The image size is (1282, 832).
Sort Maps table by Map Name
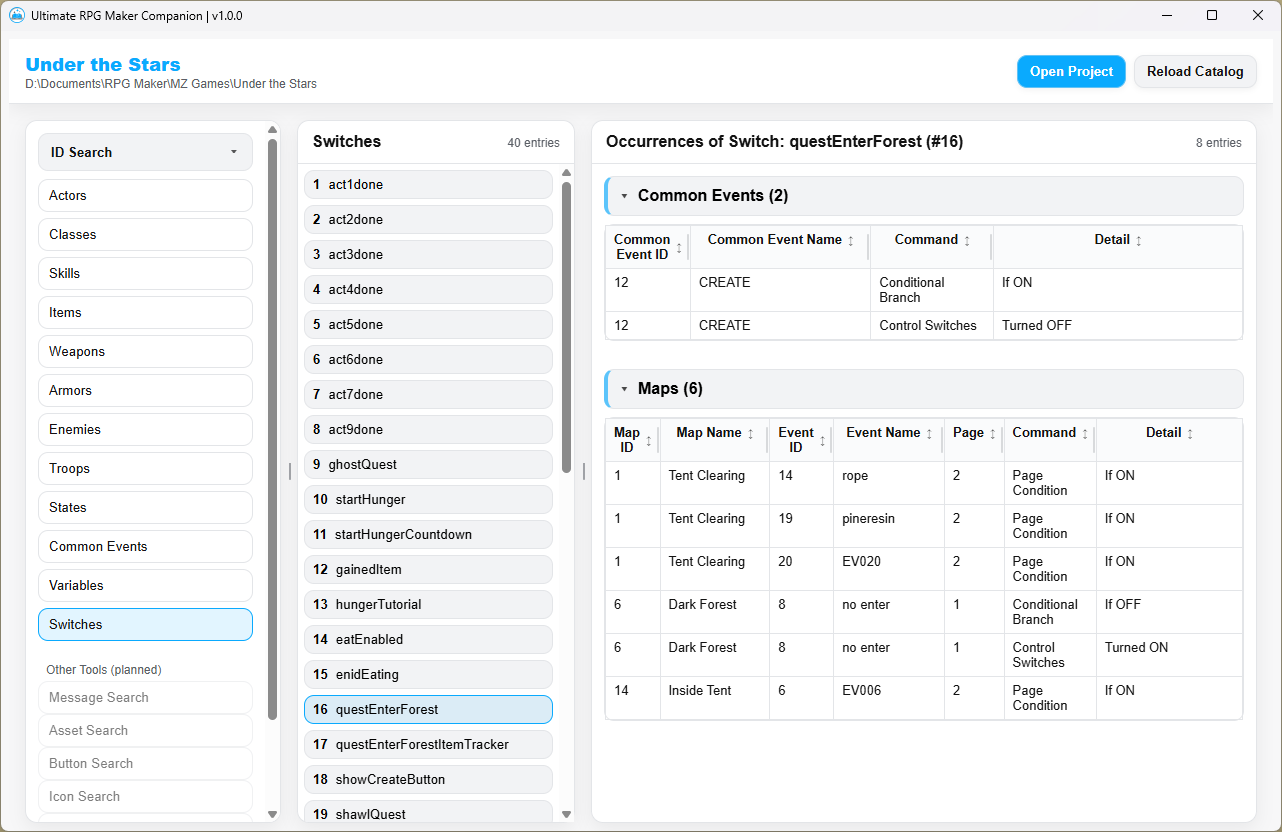point(714,433)
